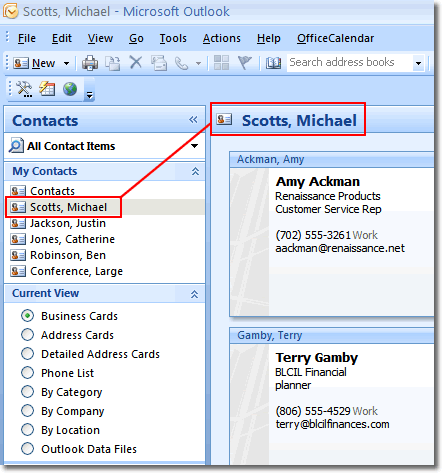This screenshot has width=444, height=475.
Task: Select Address Cards view
Action: (27, 334)
